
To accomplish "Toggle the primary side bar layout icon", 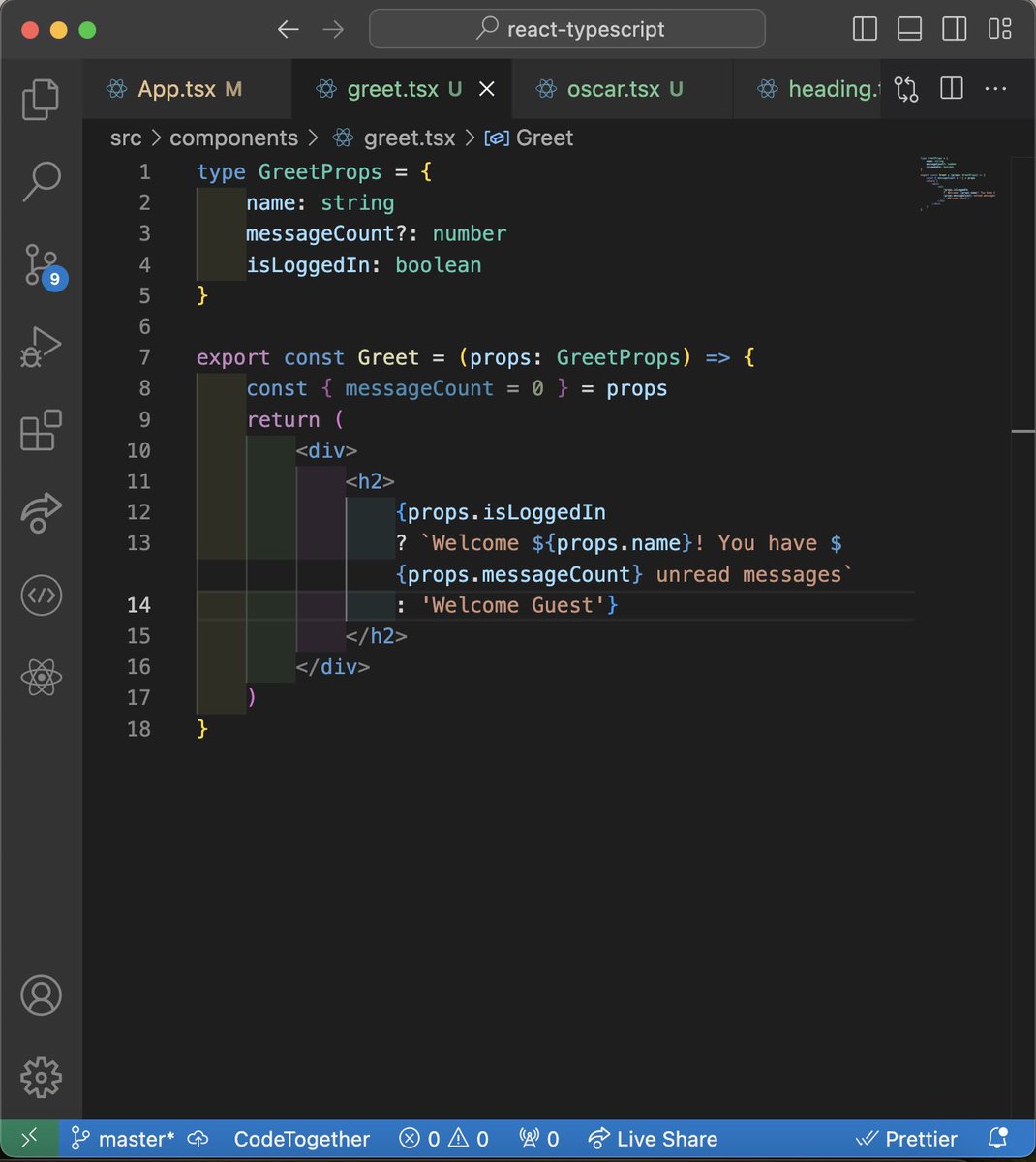I will tap(865, 29).
